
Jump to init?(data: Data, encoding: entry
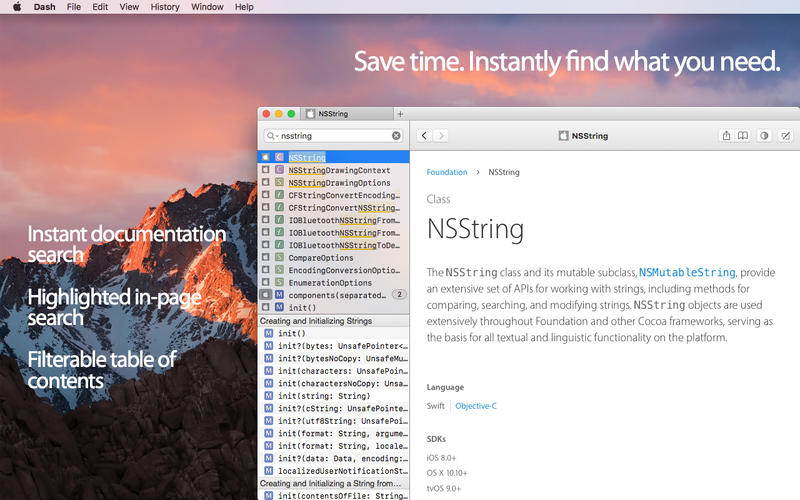tap(334, 458)
